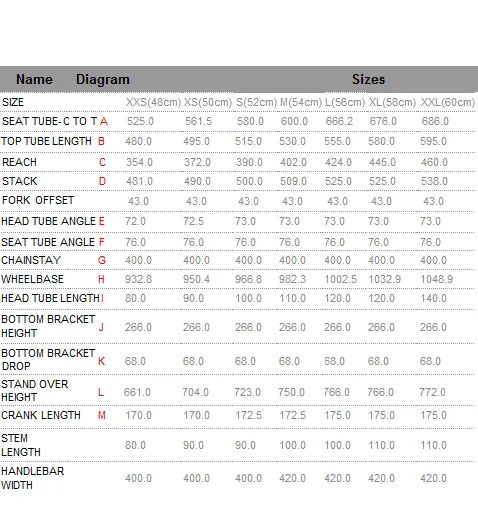Select the FORK OFFSET row label
Screen dimensions: 478x520
coord(38,200)
